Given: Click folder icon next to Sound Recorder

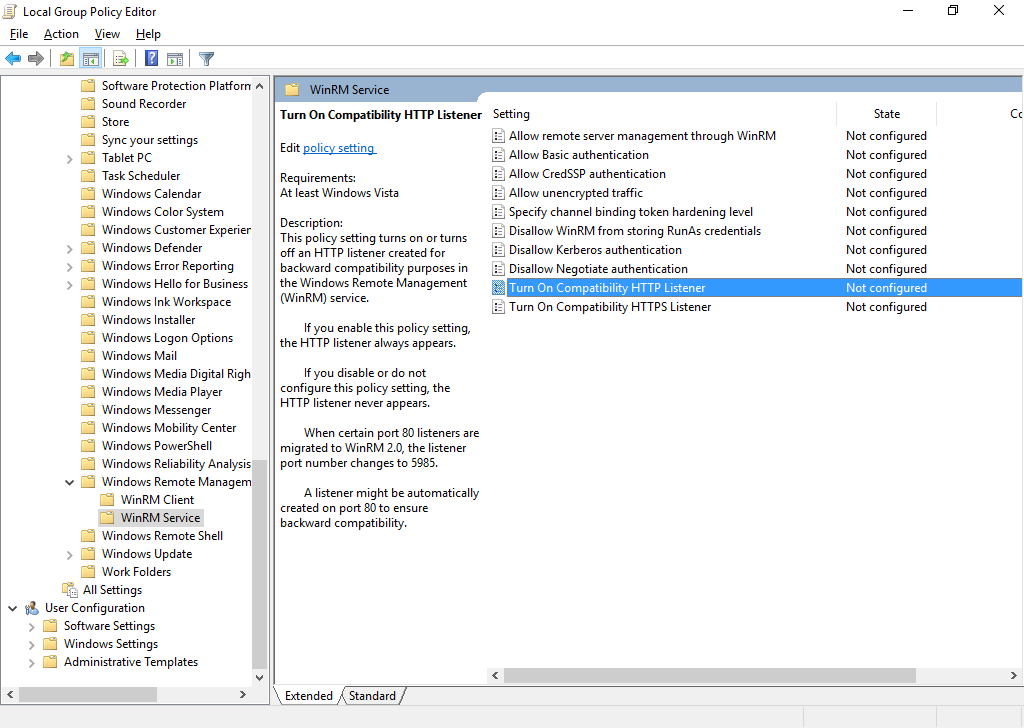Looking at the screenshot, I should (88, 104).
